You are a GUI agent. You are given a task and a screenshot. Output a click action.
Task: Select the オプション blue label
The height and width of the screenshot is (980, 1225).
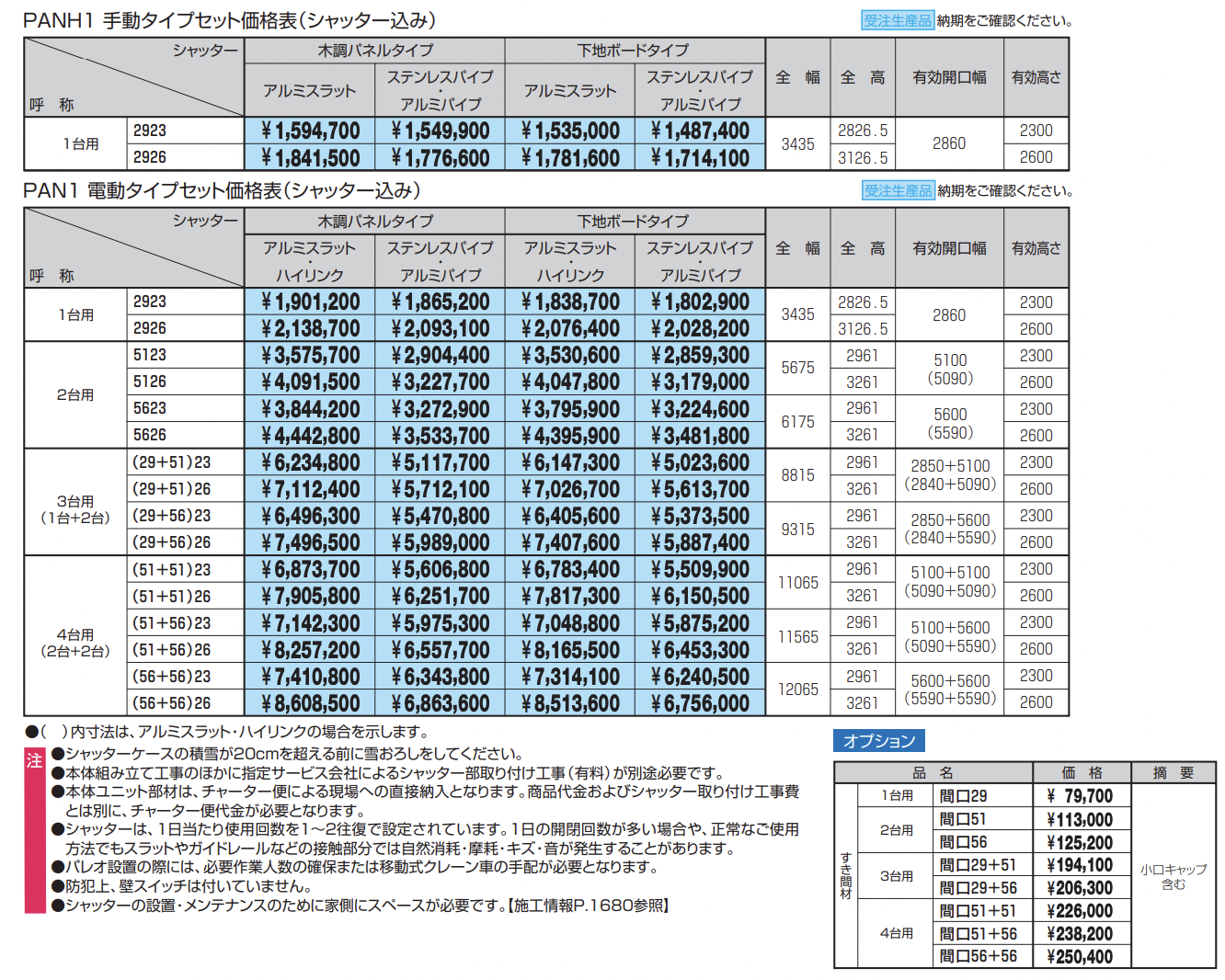879,741
